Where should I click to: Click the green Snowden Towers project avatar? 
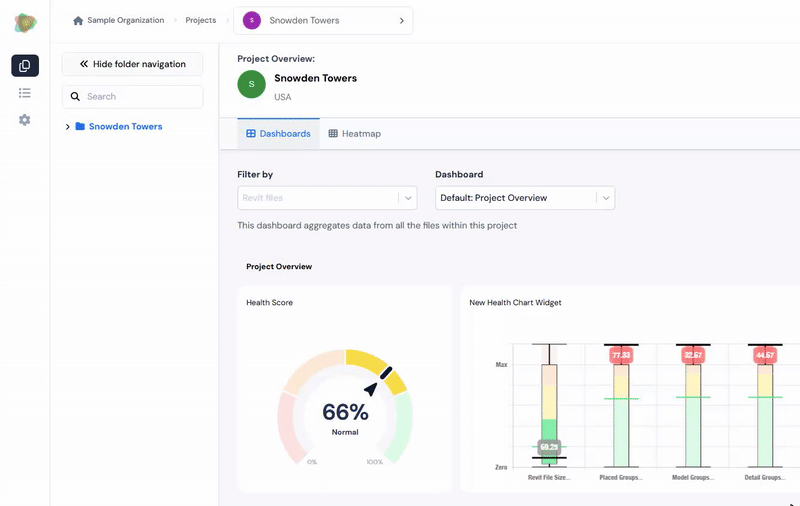[252, 84]
